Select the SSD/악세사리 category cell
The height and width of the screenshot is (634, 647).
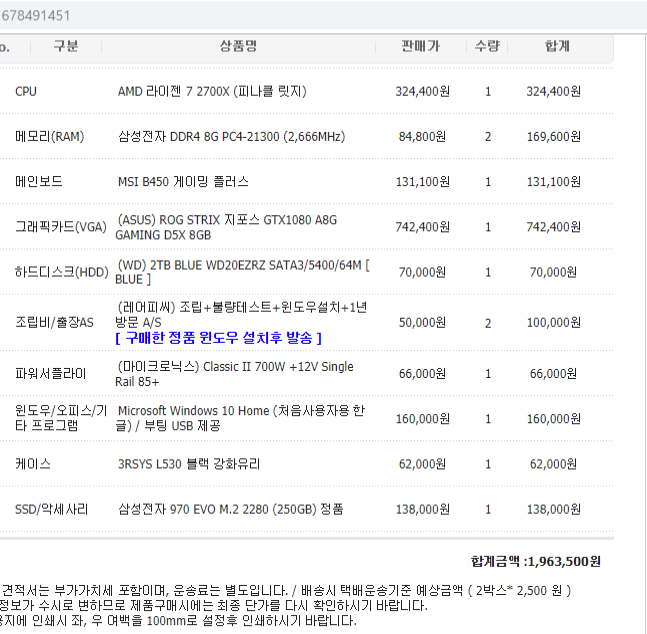tap(52, 509)
